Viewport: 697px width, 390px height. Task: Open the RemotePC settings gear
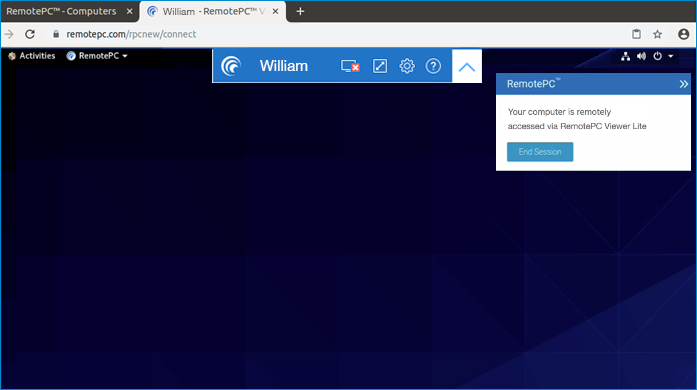click(x=407, y=66)
